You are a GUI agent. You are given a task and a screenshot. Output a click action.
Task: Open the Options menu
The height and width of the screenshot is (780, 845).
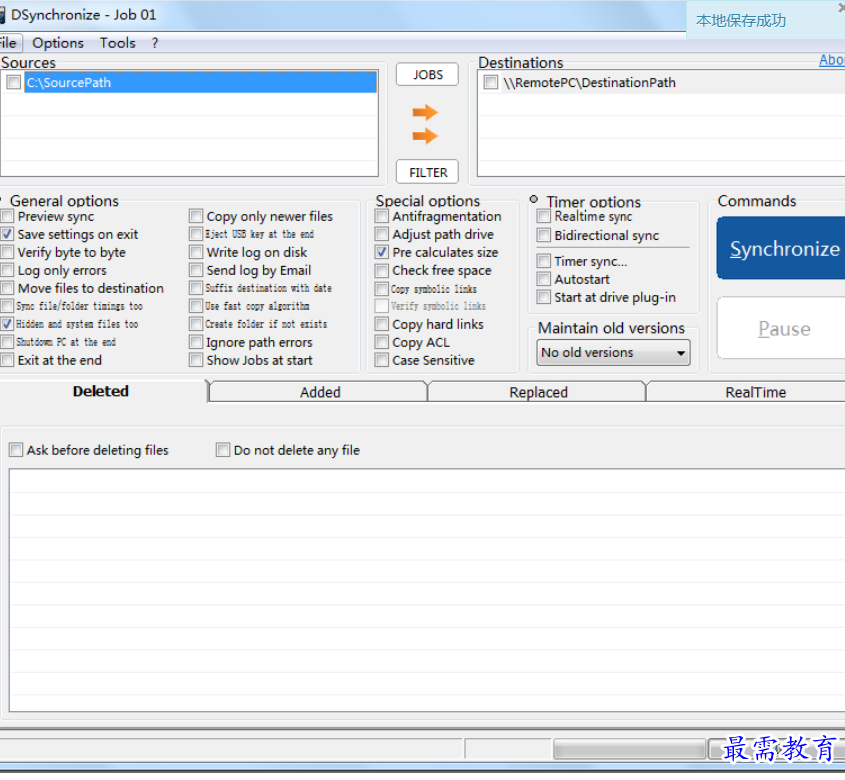[58, 43]
